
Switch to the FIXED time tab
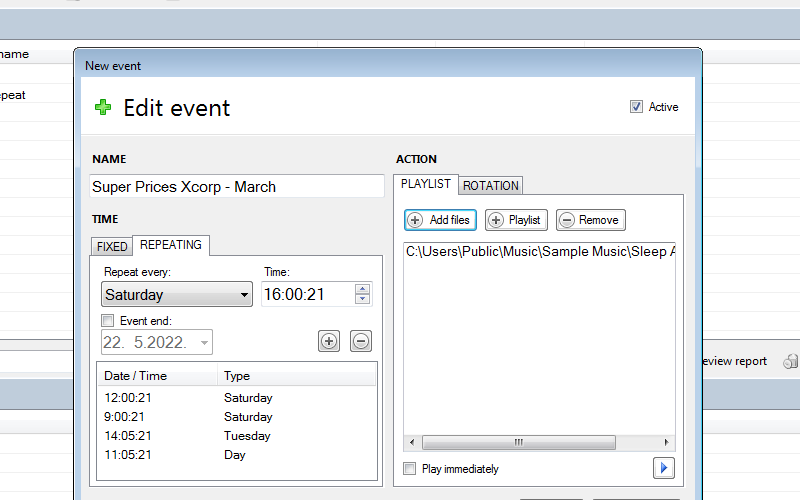(112, 246)
